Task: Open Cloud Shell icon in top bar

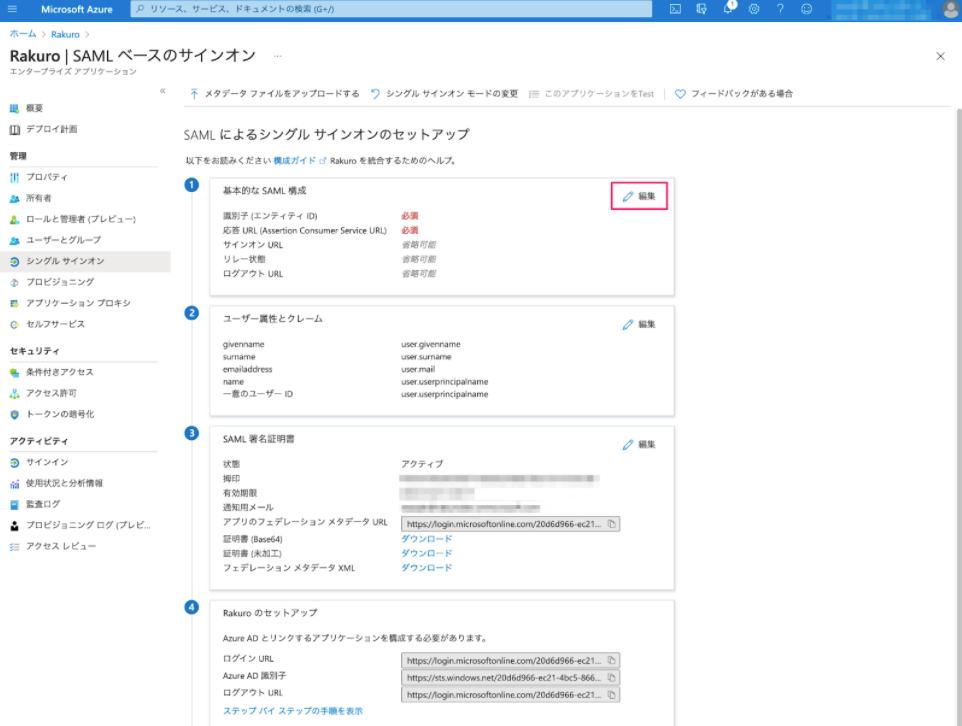Action: click(x=675, y=9)
